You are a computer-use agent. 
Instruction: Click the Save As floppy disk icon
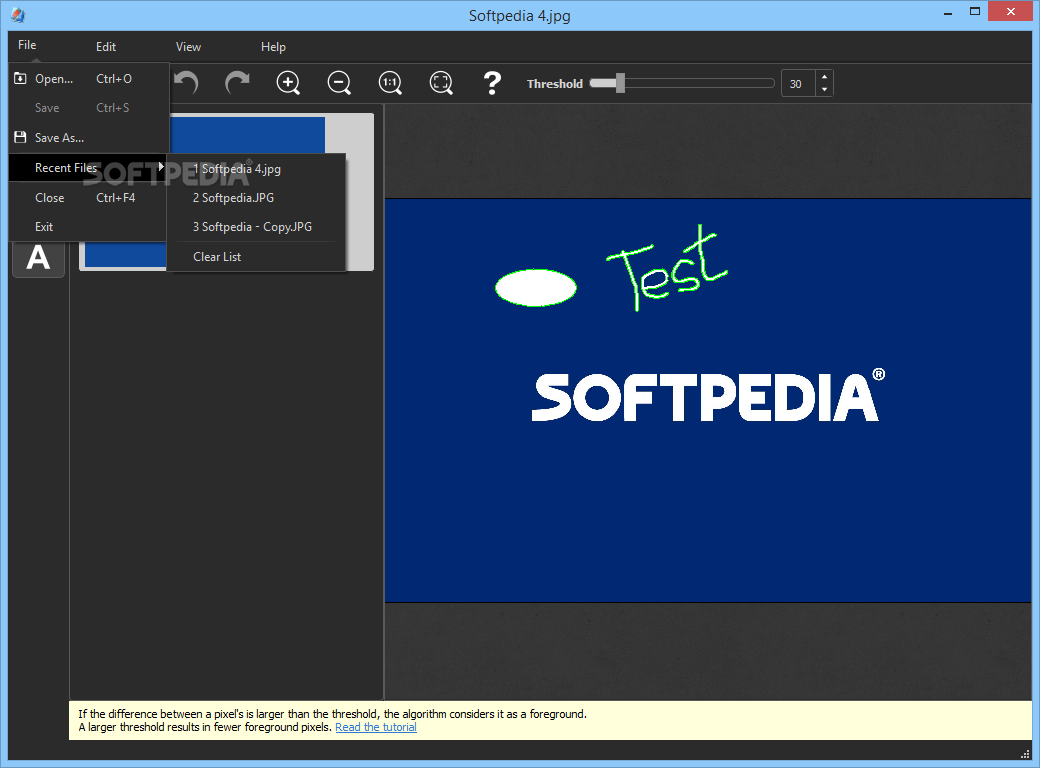tap(21, 137)
